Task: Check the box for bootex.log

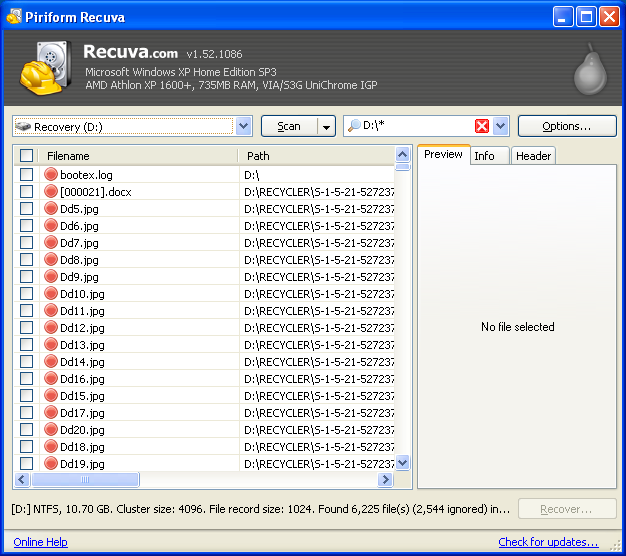Action: (26, 174)
